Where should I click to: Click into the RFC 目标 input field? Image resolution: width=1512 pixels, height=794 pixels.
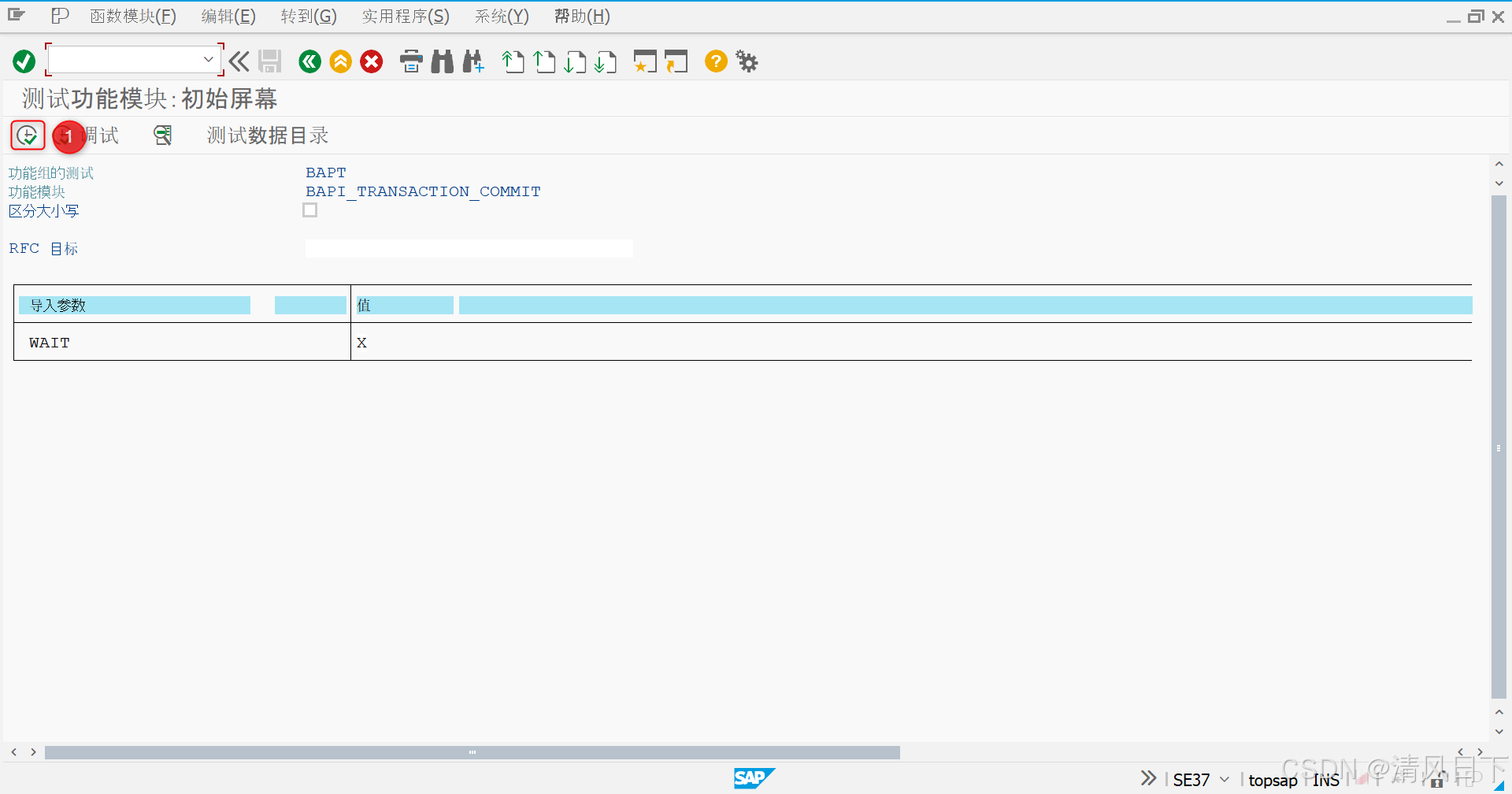click(x=469, y=247)
